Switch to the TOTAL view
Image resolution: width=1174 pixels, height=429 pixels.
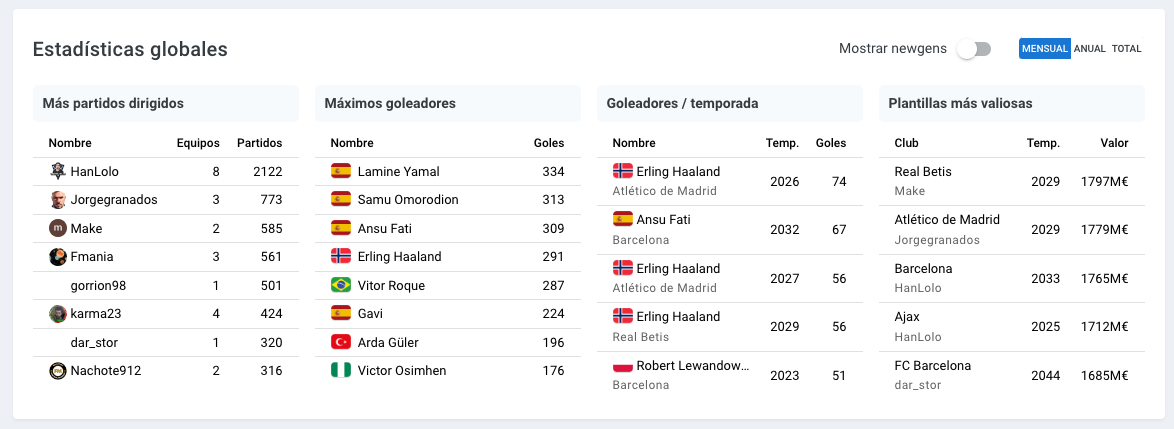coord(1126,49)
